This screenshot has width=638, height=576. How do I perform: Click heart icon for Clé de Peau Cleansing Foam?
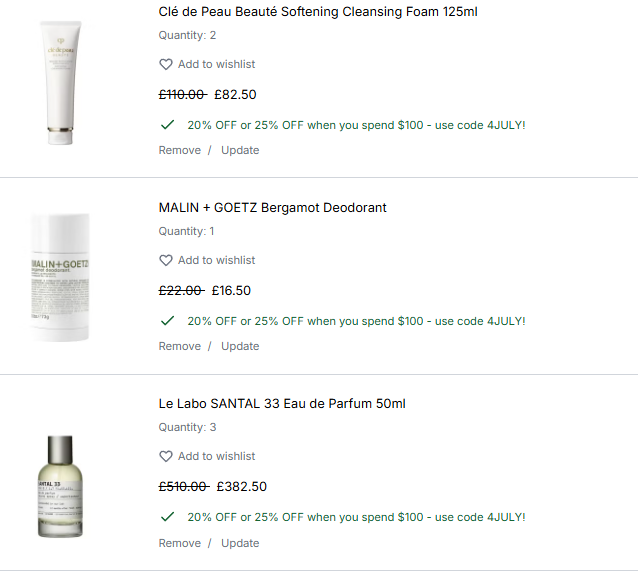coord(166,64)
